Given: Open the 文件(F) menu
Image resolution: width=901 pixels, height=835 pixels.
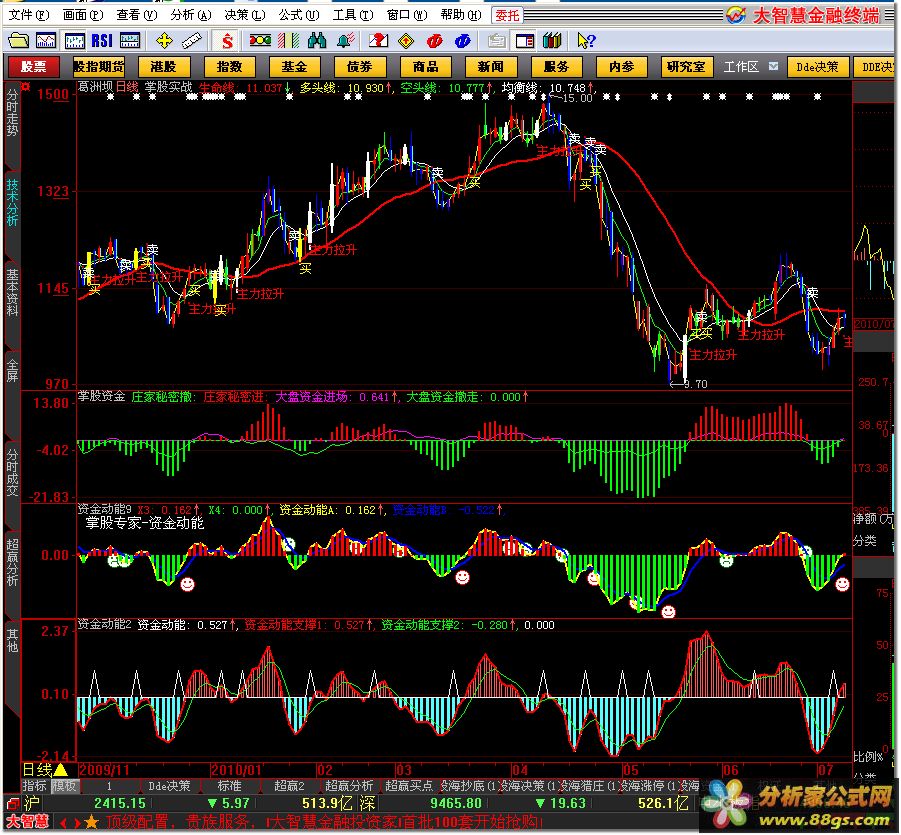Looking at the screenshot, I should click(29, 15).
